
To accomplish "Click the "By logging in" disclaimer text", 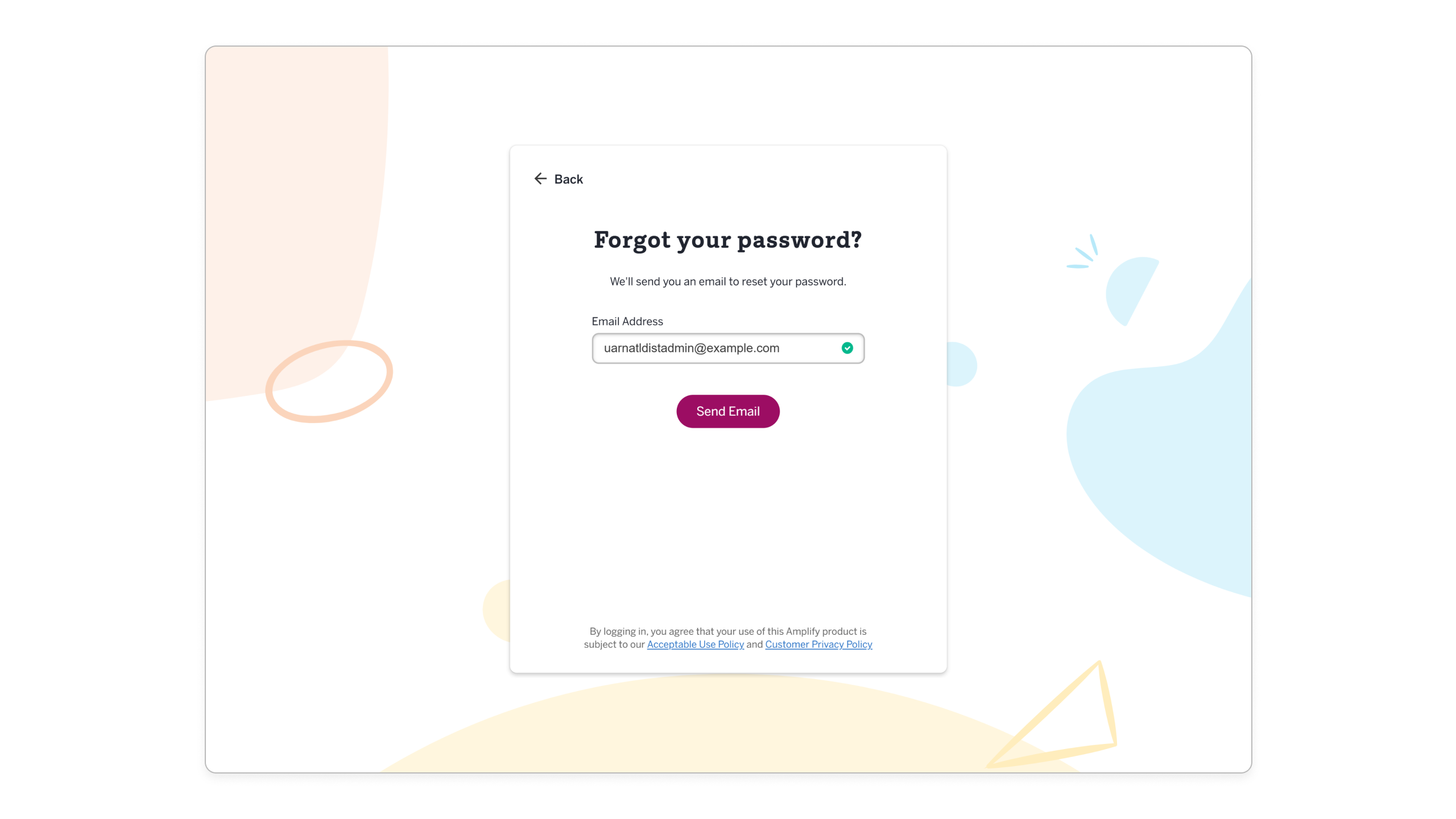I will [727, 631].
